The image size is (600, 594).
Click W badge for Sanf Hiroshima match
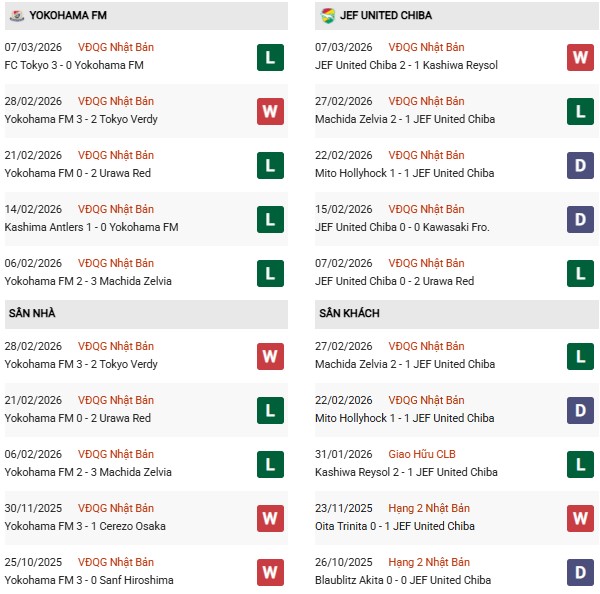point(270,572)
